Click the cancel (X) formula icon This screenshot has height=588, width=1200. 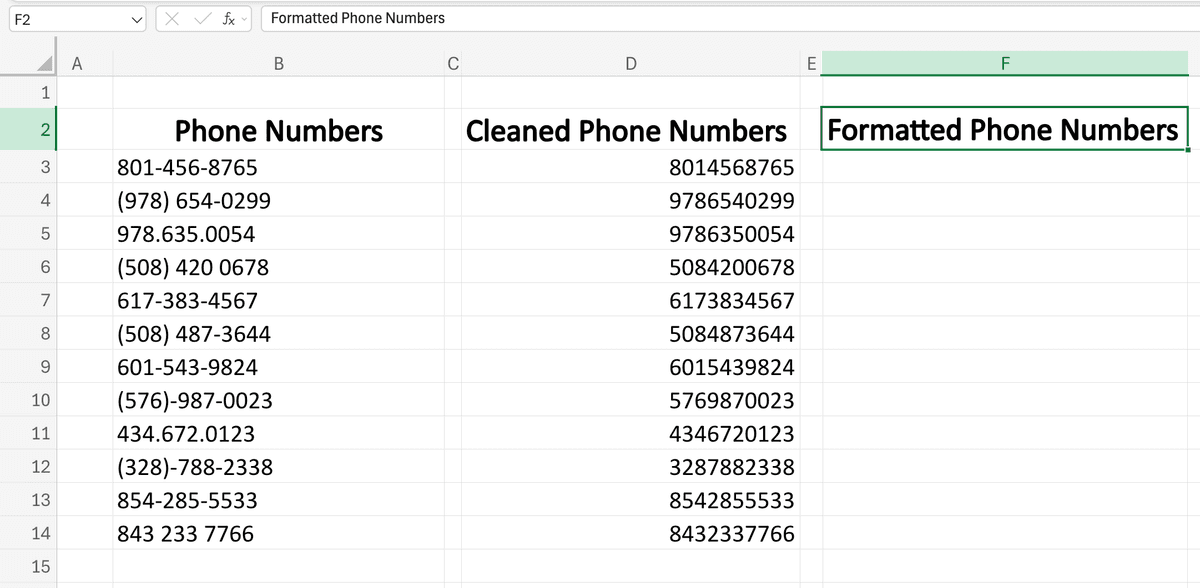173,18
